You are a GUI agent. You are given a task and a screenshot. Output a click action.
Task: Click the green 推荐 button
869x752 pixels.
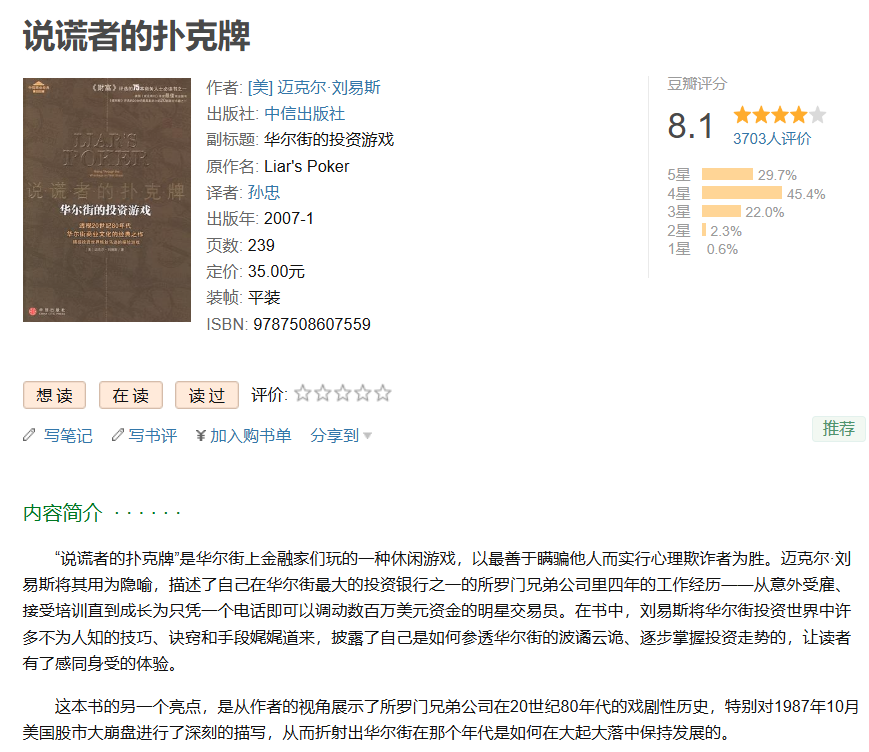tap(839, 428)
